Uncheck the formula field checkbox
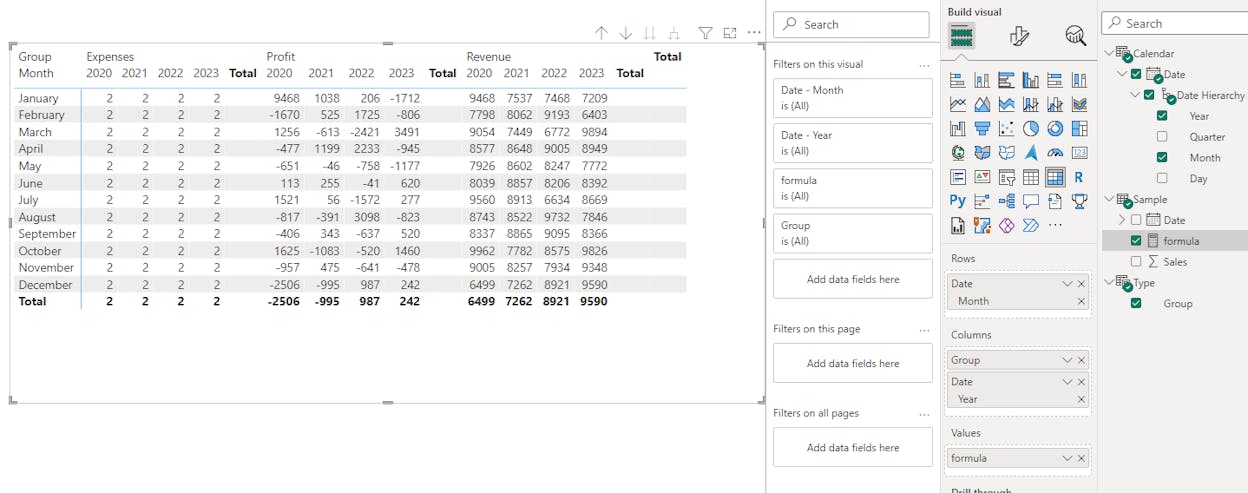1248x493 pixels. click(x=1136, y=240)
